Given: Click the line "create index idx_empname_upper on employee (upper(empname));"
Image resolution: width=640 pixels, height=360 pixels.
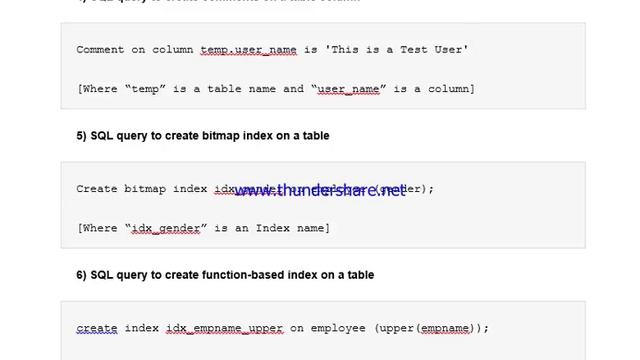Looking at the screenshot, I should (x=282, y=328).
